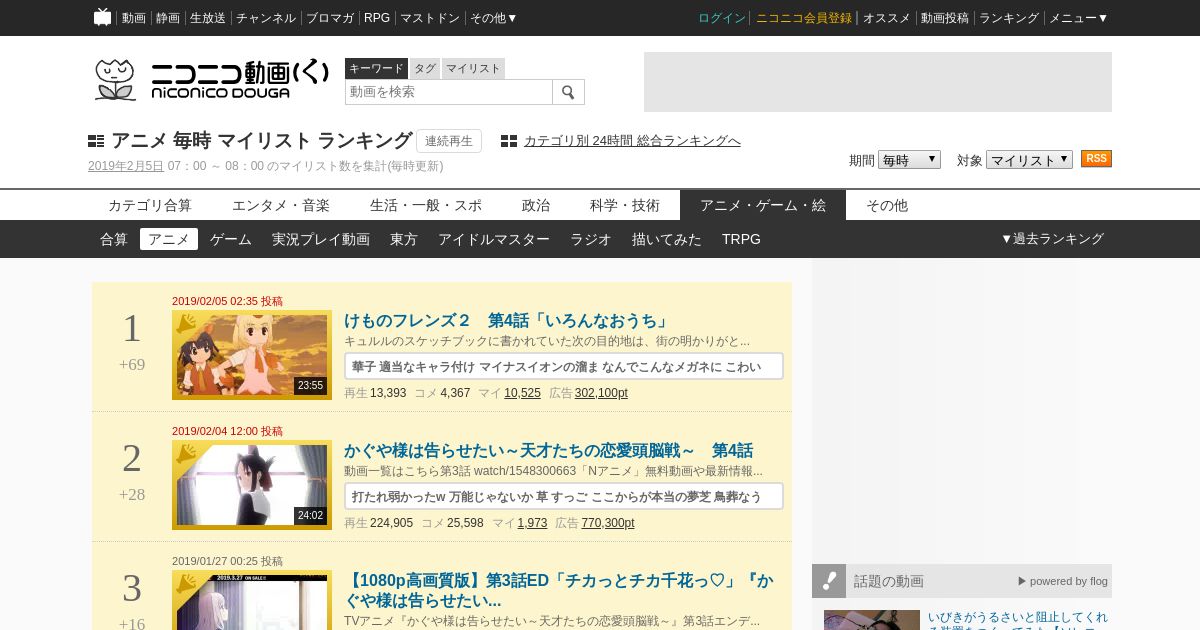The image size is (1200, 630).
Task: Click grid icon beside category ranking link
Action: (x=509, y=141)
